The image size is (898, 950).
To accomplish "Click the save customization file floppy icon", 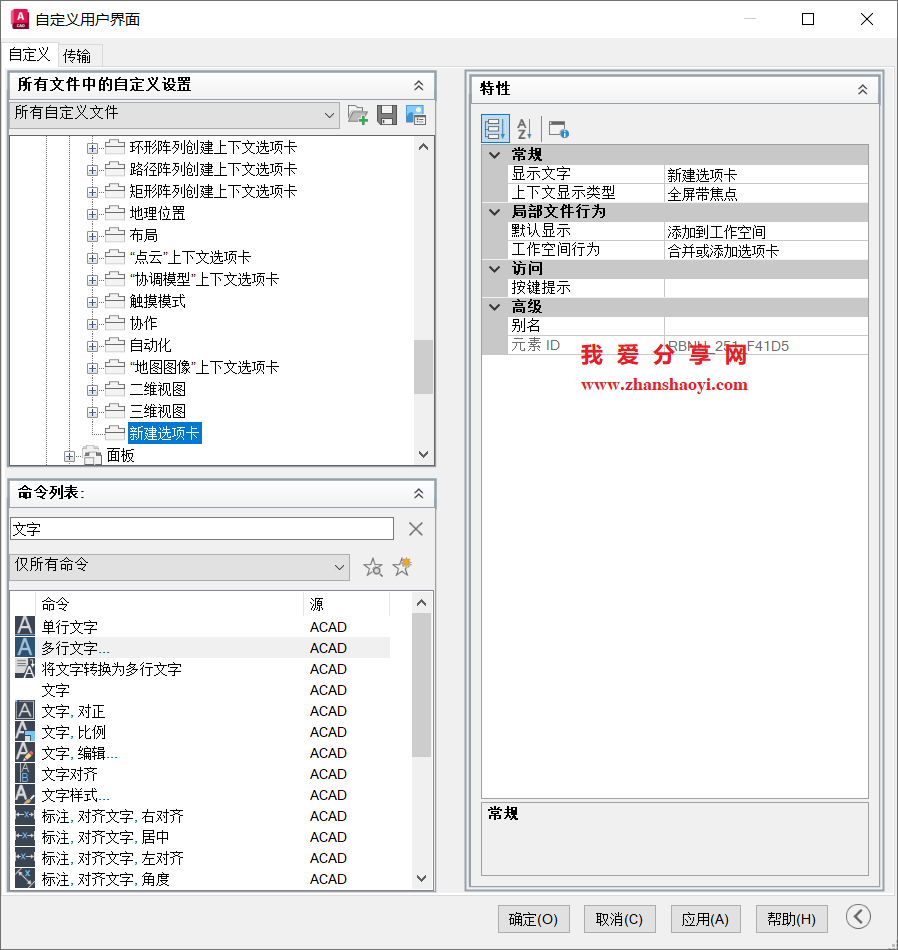I will [x=386, y=114].
